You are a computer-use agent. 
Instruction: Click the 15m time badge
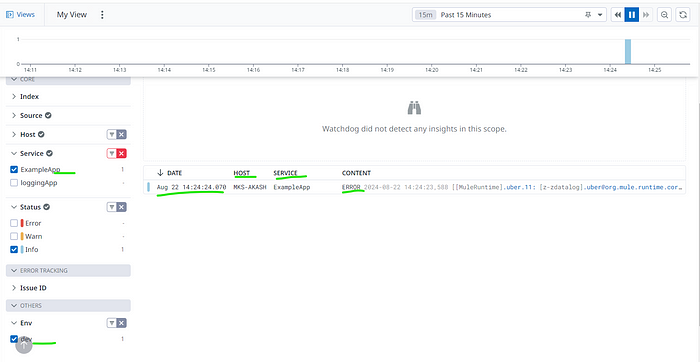point(425,15)
